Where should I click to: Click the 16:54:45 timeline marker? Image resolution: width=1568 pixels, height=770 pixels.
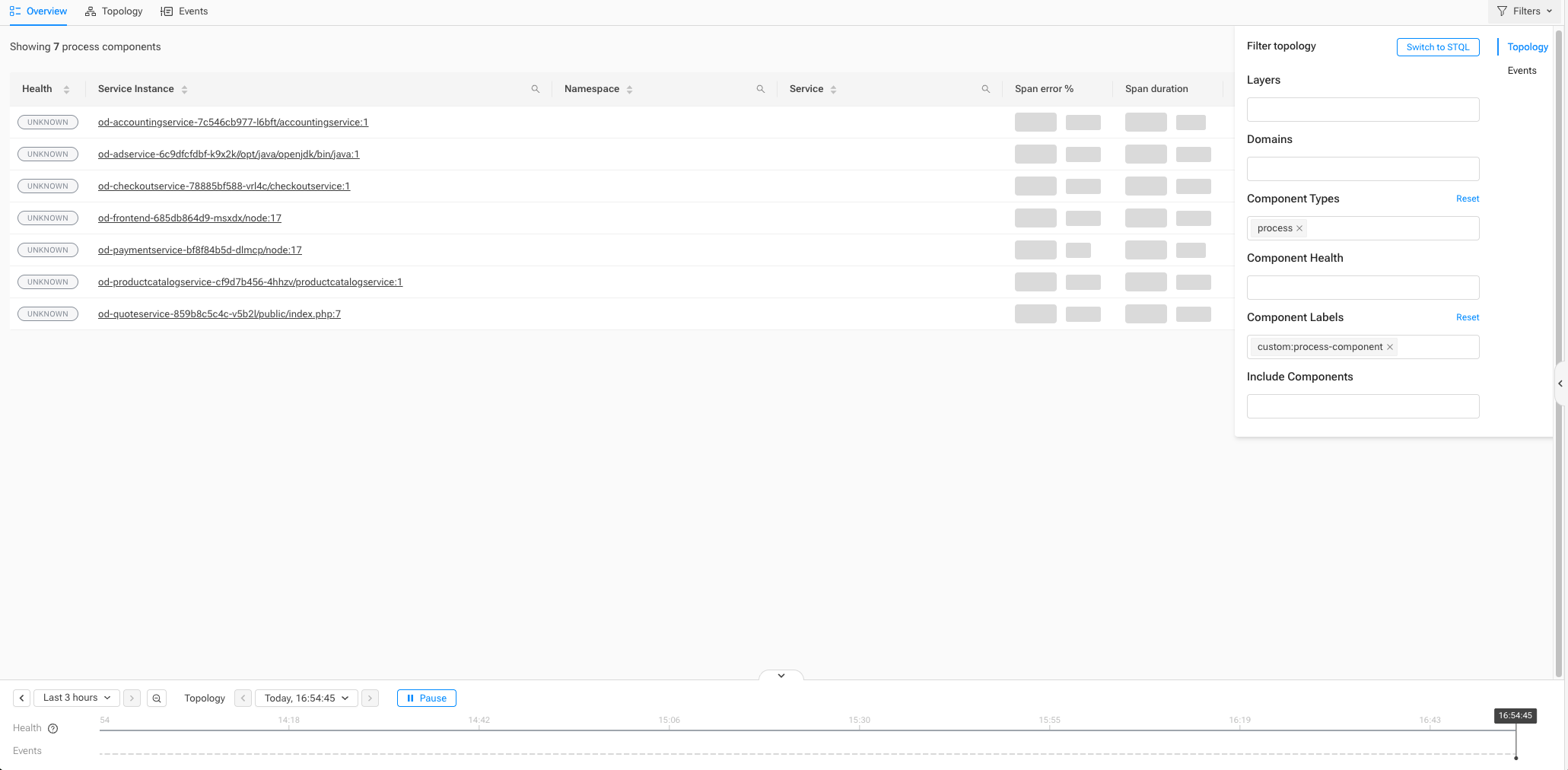coord(1515,716)
